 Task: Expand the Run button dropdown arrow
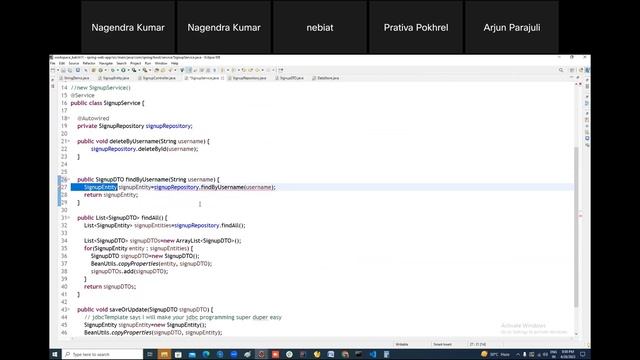129,70
